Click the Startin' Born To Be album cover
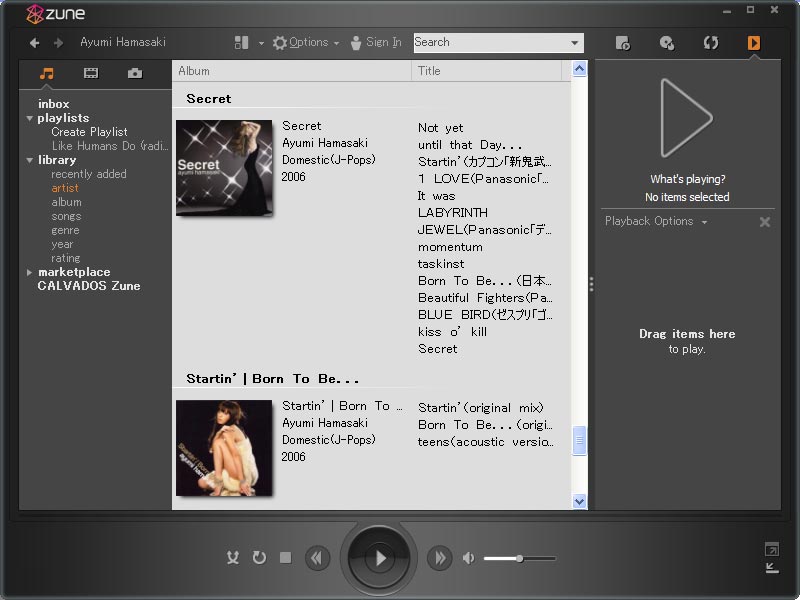Image resolution: width=800 pixels, height=600 pixels. click(x=224, y=448)
